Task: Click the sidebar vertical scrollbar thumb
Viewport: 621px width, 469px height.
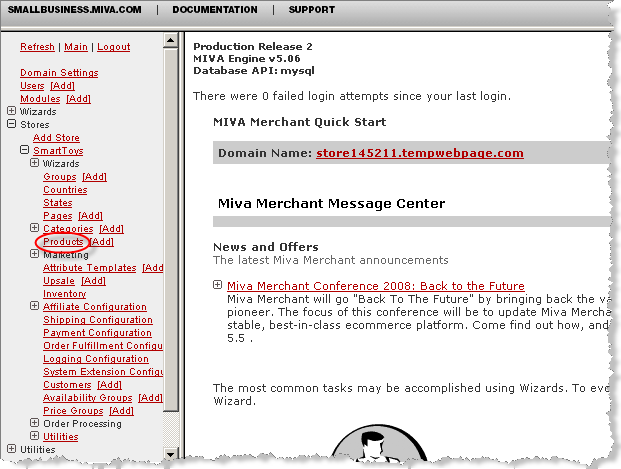Action: pos(171,229)
